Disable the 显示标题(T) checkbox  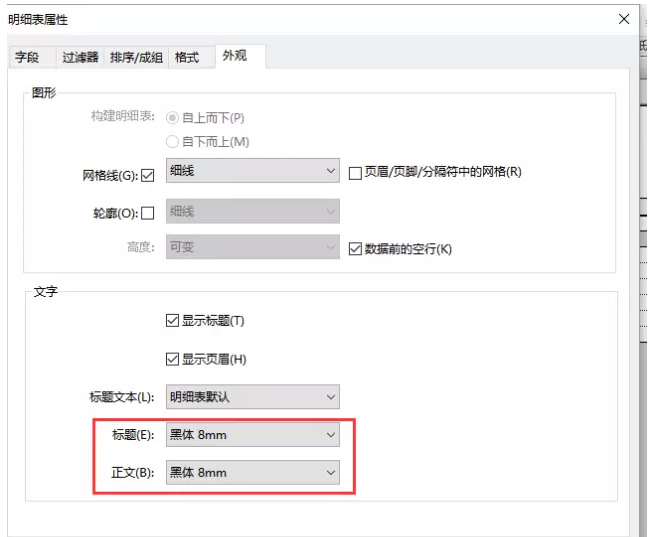pos(172,321)
